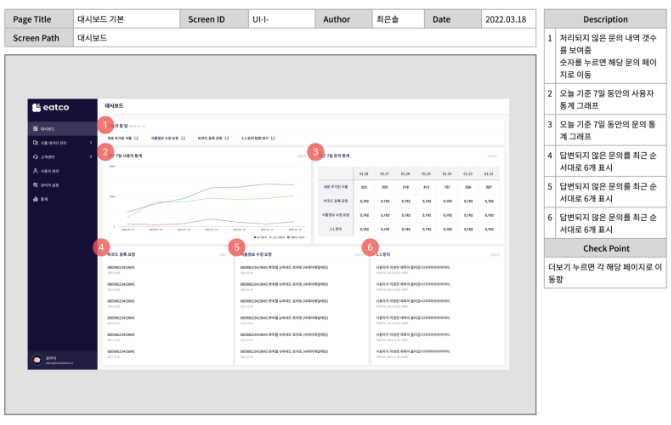Click 더보기 in 바코드 등록 요청 panel
The image size is (671, 425).
point(223,255)
